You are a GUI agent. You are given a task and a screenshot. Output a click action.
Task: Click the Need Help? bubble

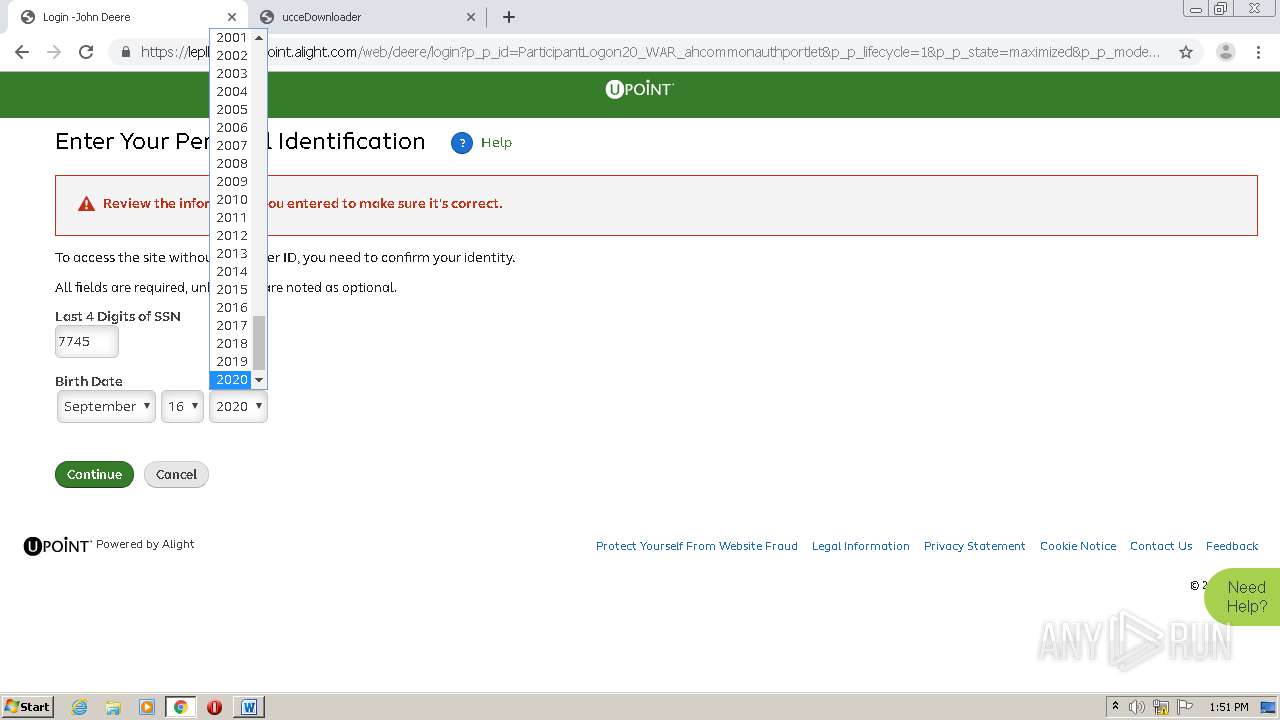[1244, 597]
